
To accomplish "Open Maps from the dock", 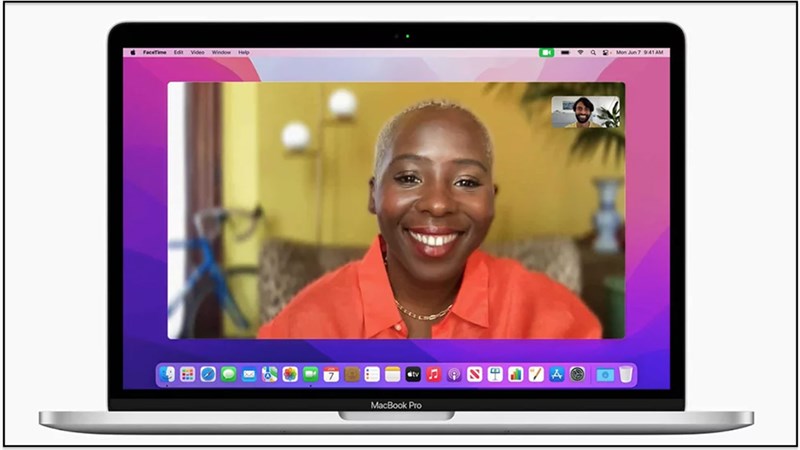I will coord(269,374).
